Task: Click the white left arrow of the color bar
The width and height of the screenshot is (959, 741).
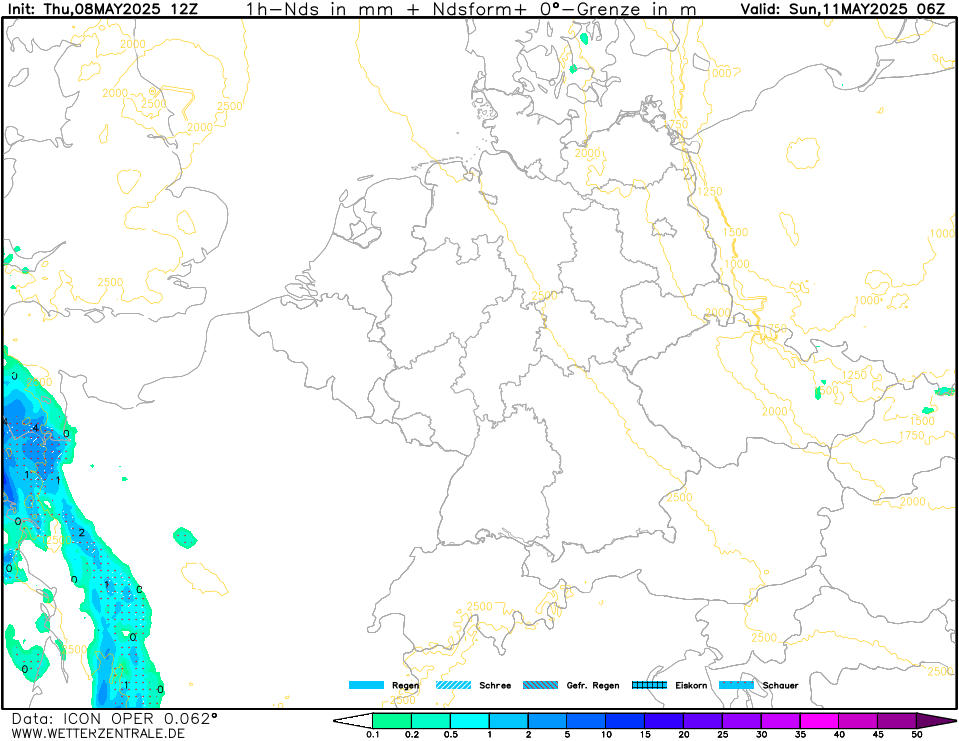Action: pyautogui.click(x=355, y=721)
